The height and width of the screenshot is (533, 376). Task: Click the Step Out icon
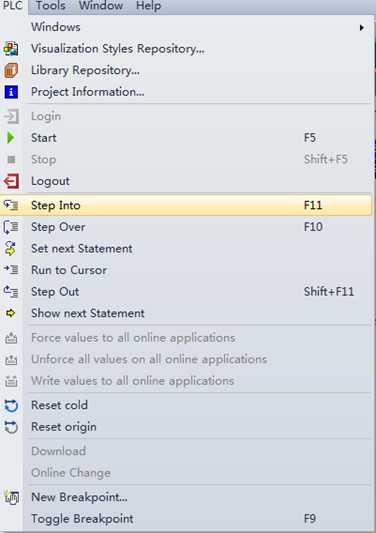point(11,292)
